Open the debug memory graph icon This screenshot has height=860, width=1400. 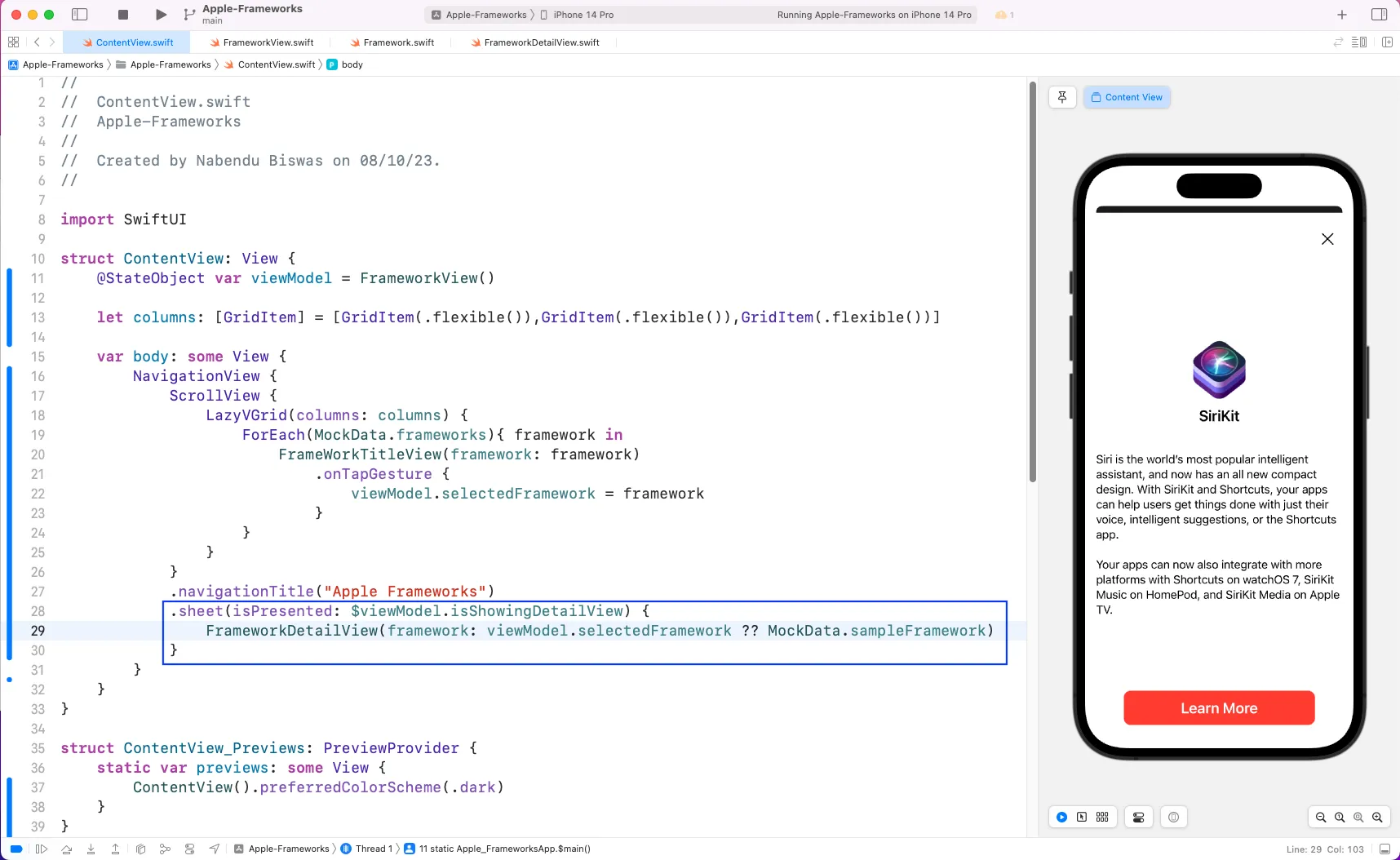[165, 849]
